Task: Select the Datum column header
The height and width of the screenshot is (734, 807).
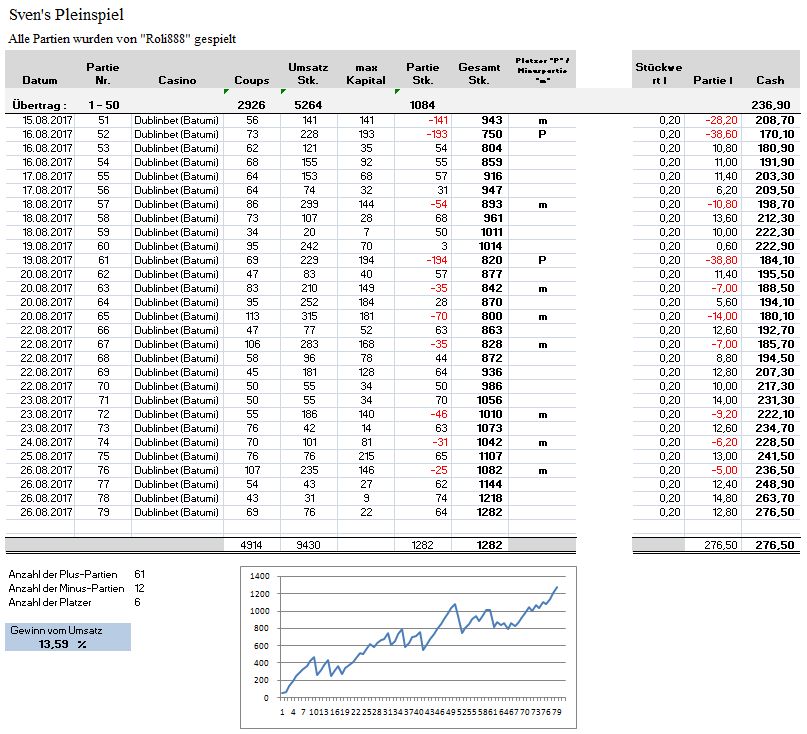Action: [40, 80]
